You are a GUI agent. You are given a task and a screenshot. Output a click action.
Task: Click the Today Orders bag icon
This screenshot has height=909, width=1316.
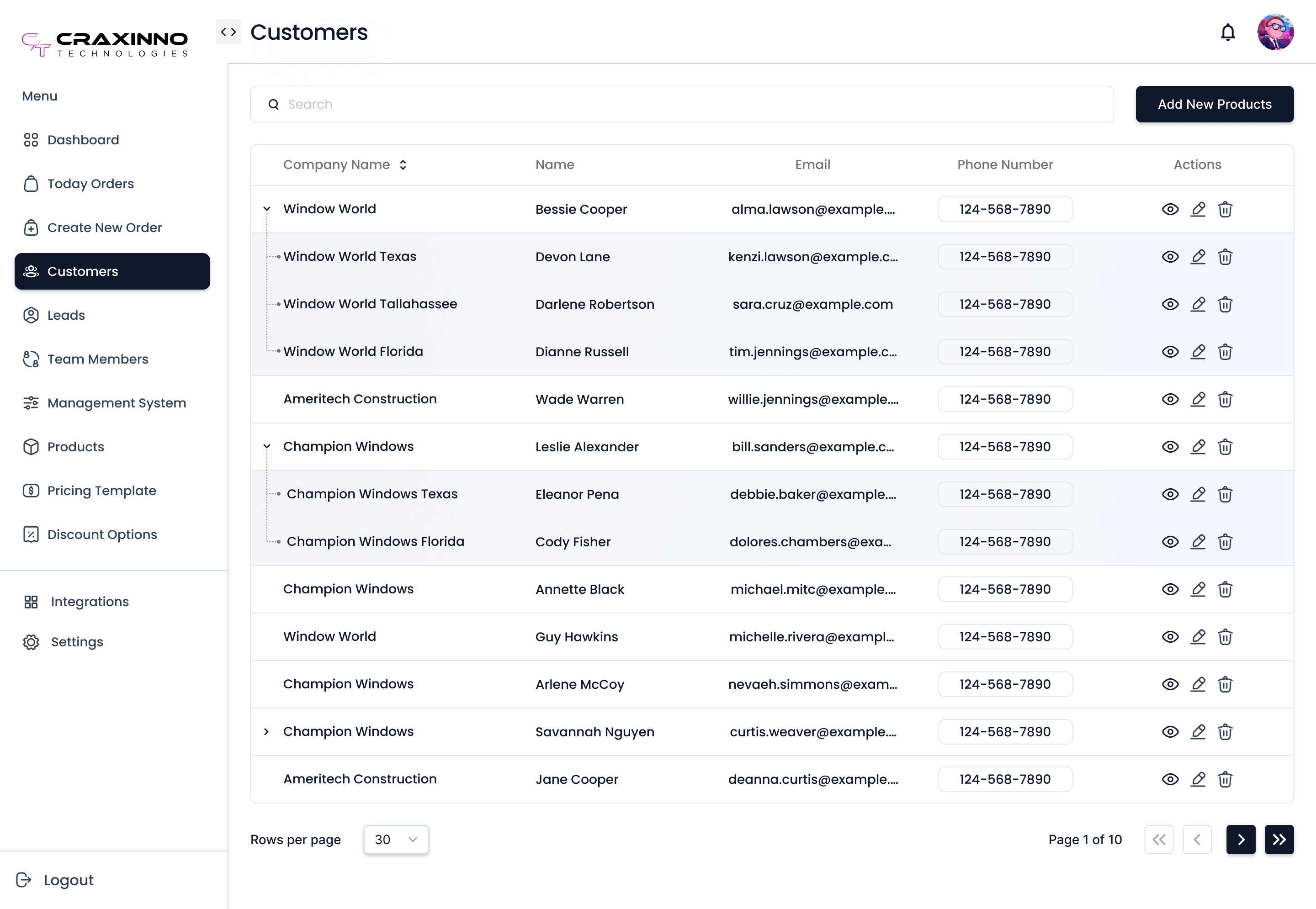point(31,183)
